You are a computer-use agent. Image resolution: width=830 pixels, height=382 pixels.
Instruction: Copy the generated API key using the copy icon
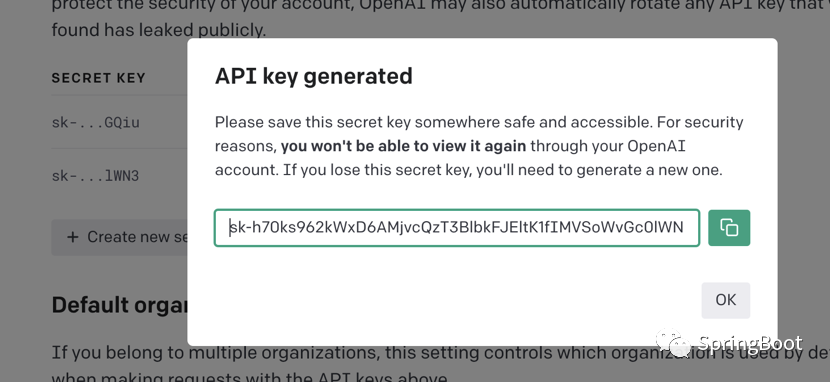click(729, 228)
